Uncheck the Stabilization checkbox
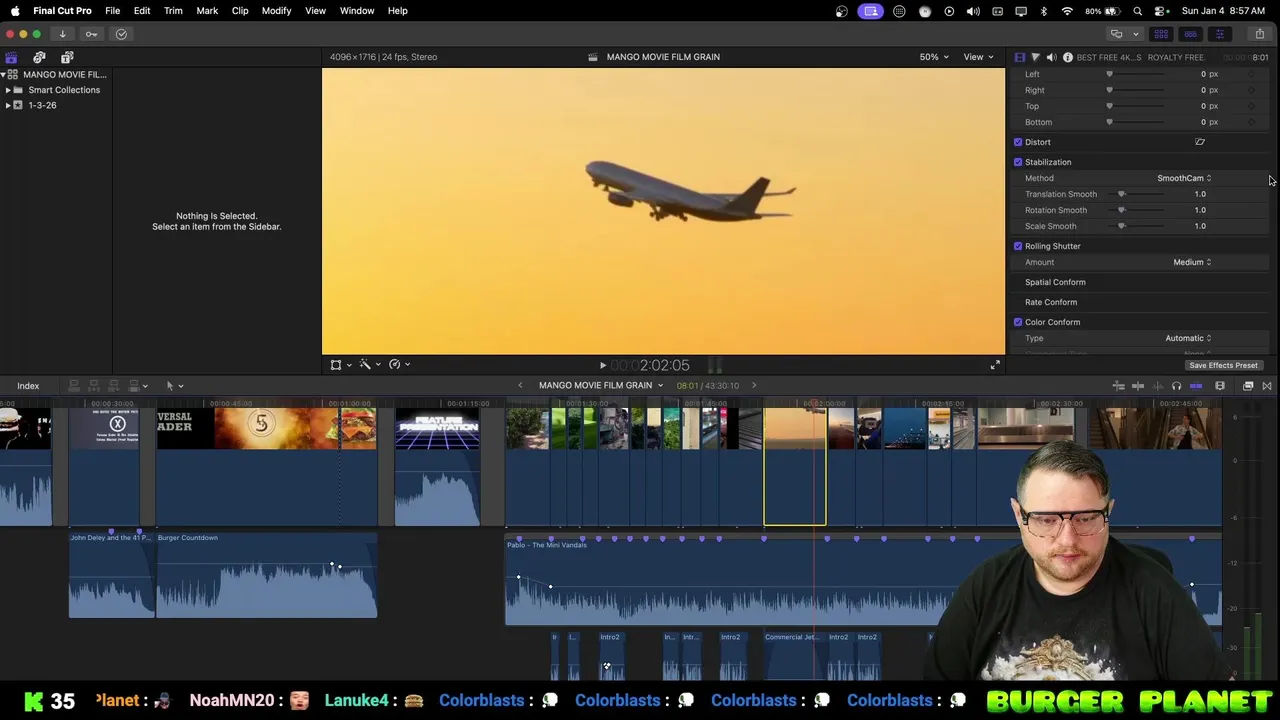This screenshot has height=720, width=1280. point(1018,162)
